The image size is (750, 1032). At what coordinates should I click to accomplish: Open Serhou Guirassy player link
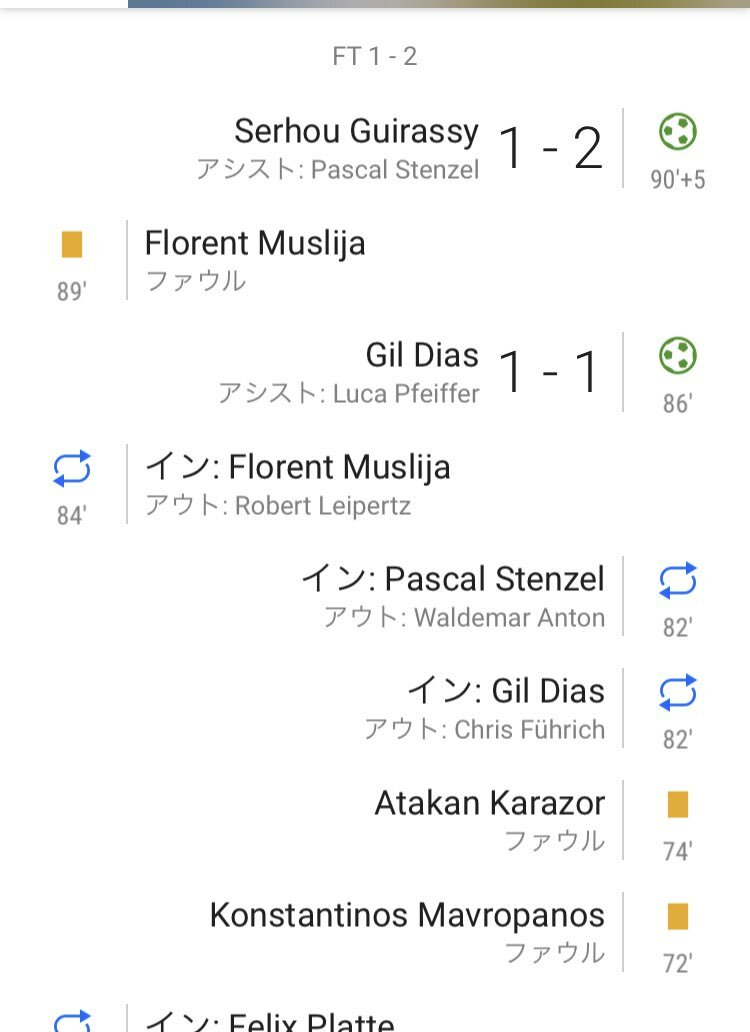click(356, 131)
